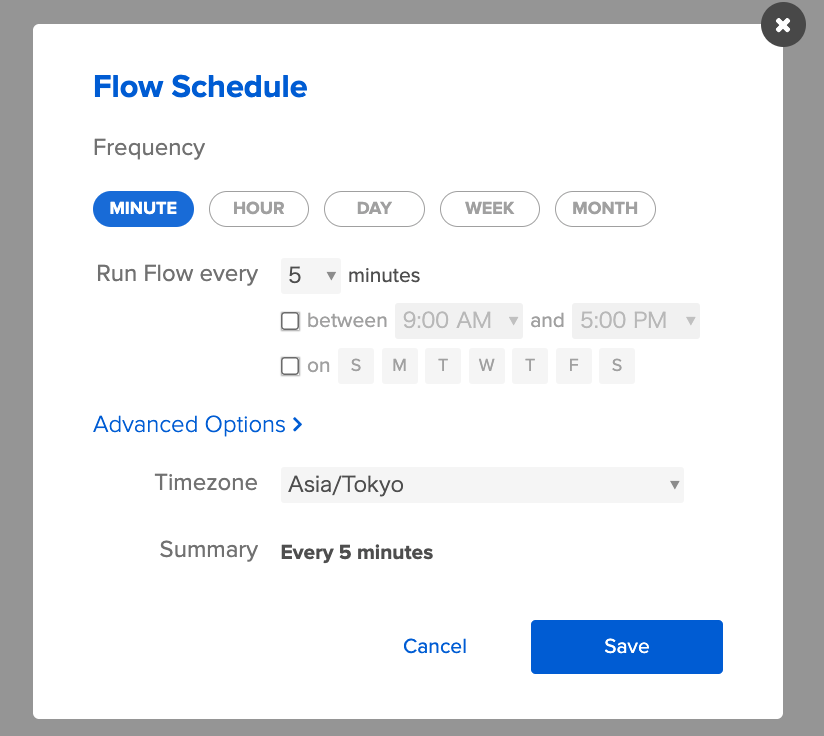Click the Cancel link
Image resolution: width=824 pixels, height=736 pixels.
coord(435,647)
